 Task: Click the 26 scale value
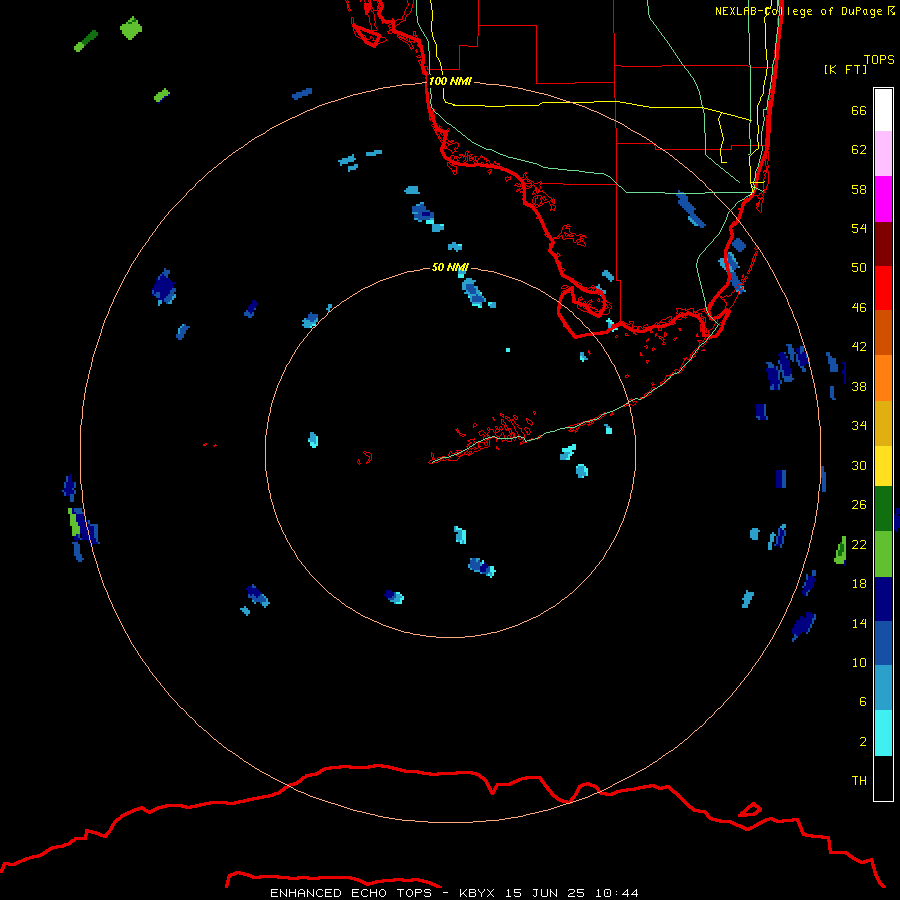(x=859, y=505)
